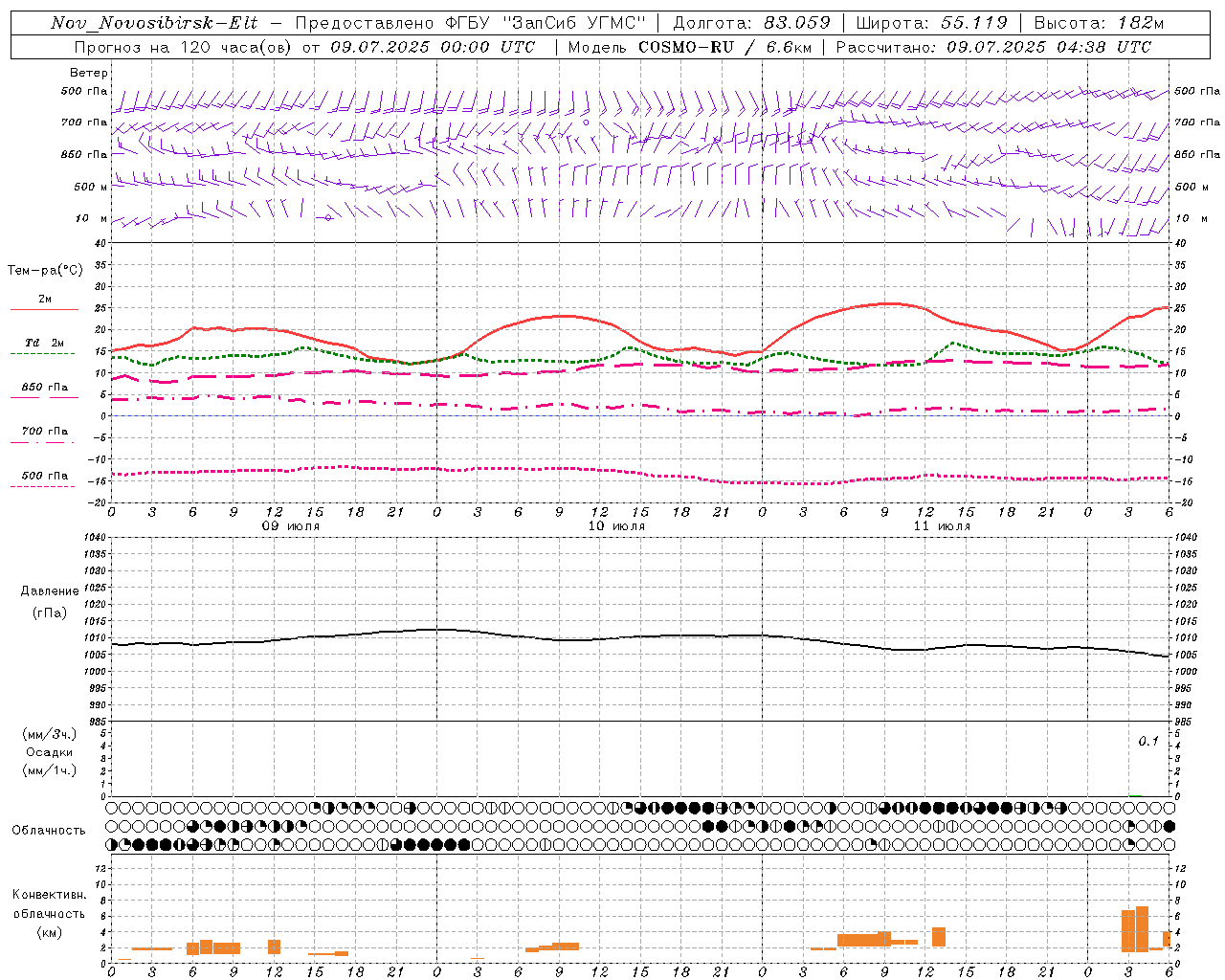The image size is (1225, 980).
Task: Click the 10 м wind level label on left
Action: point(92,218)
